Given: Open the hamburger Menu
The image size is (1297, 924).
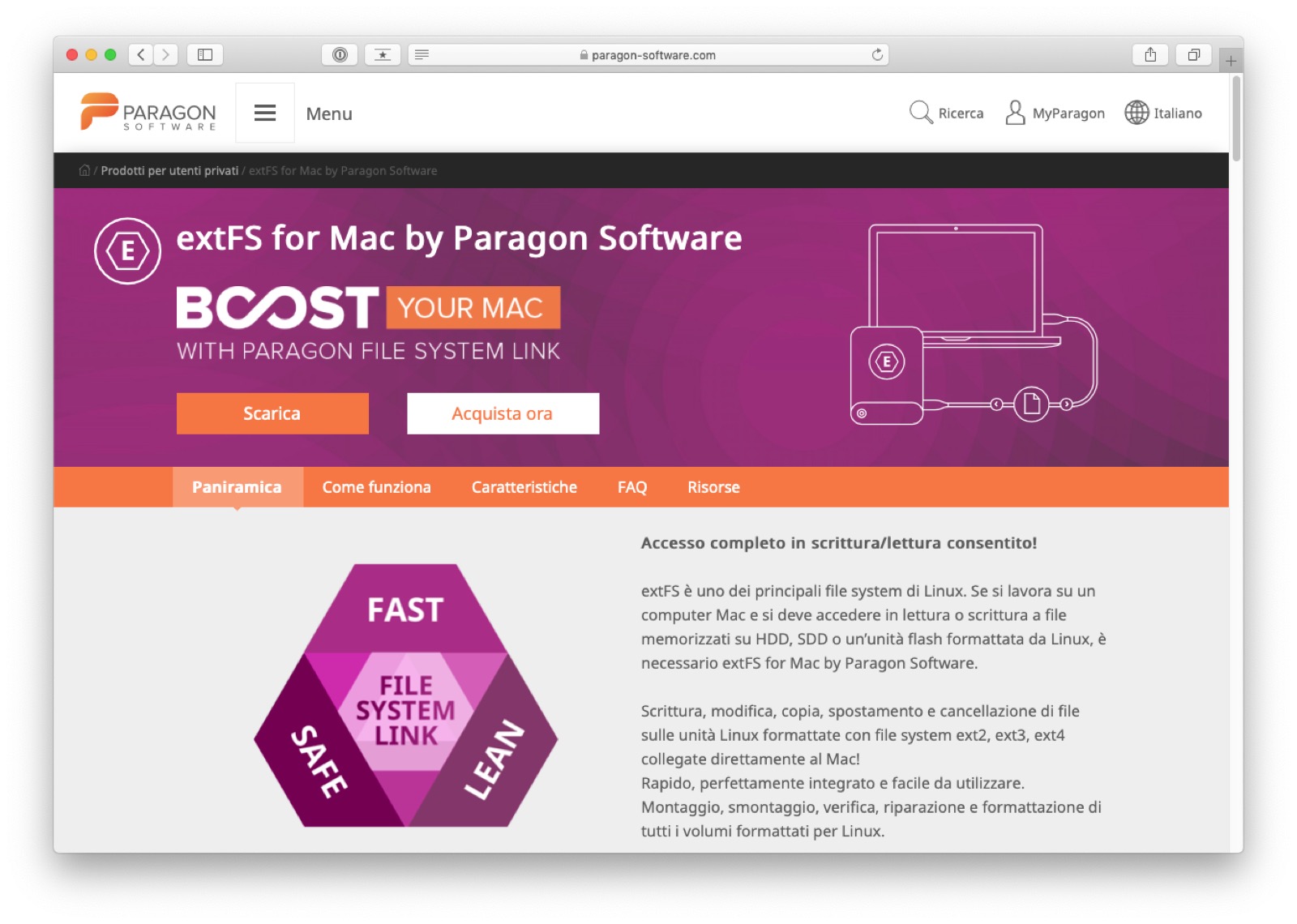Looking at the screenshot, I should click(265, 113).
